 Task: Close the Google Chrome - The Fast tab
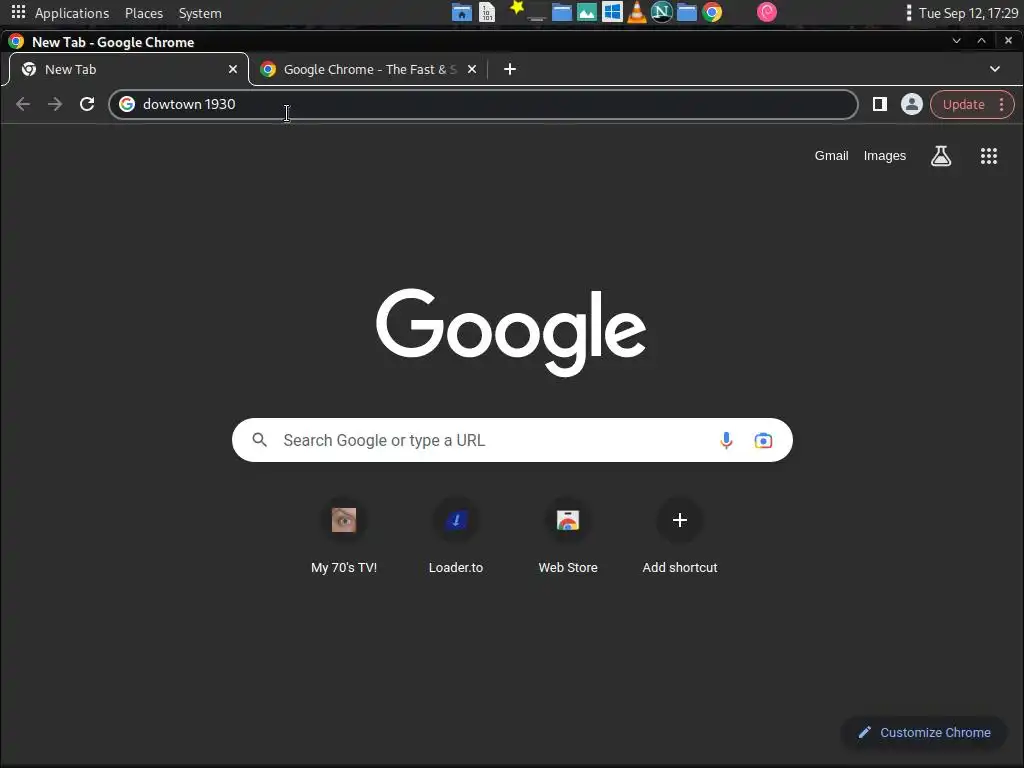click(x=472, y=69)
